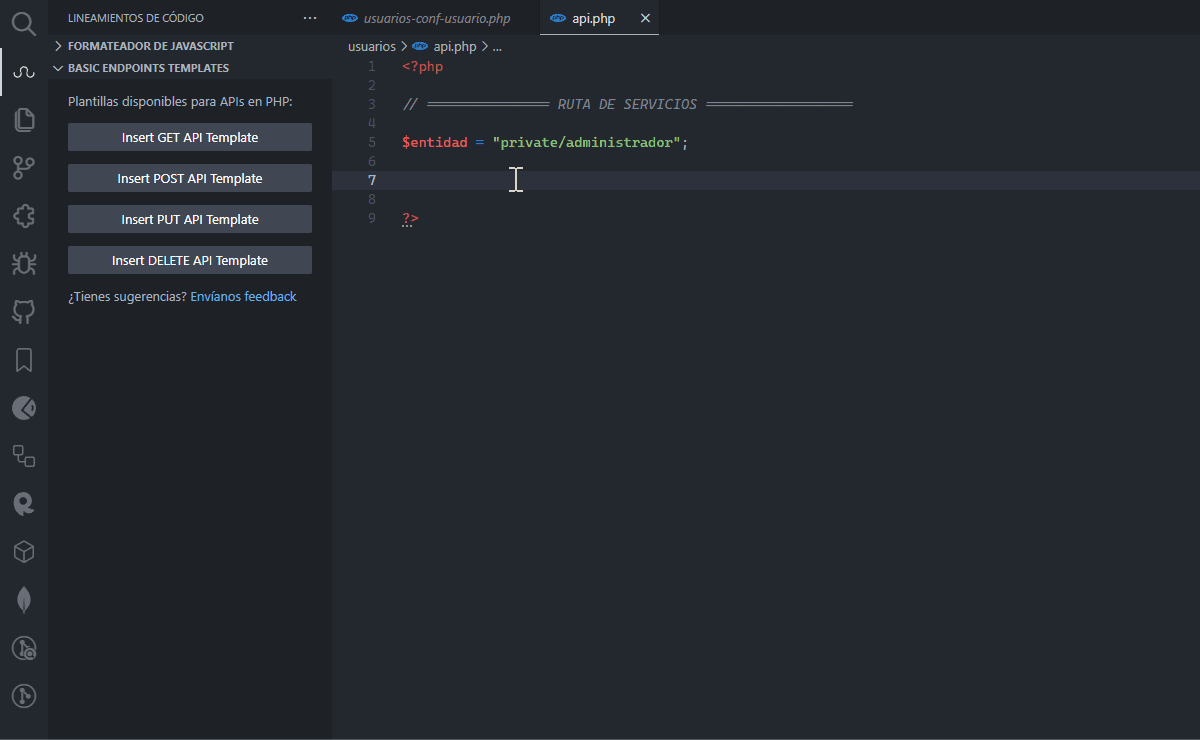
Task: Click Insert POST API Template
Action: tap(190, 178)
